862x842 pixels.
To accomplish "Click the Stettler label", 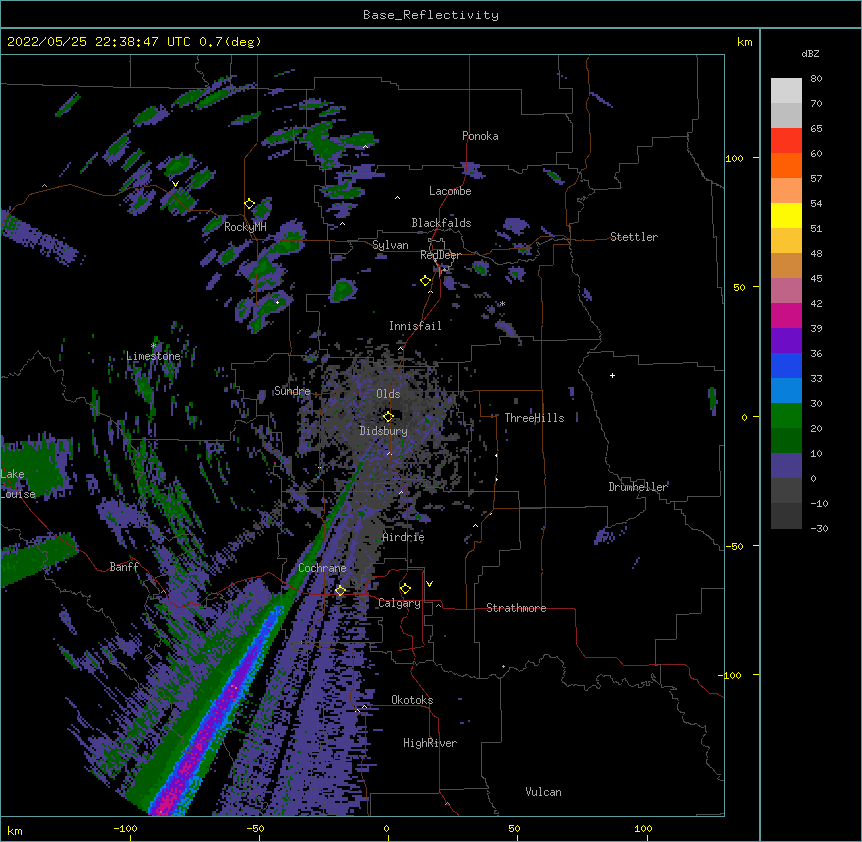I will 634,237.
